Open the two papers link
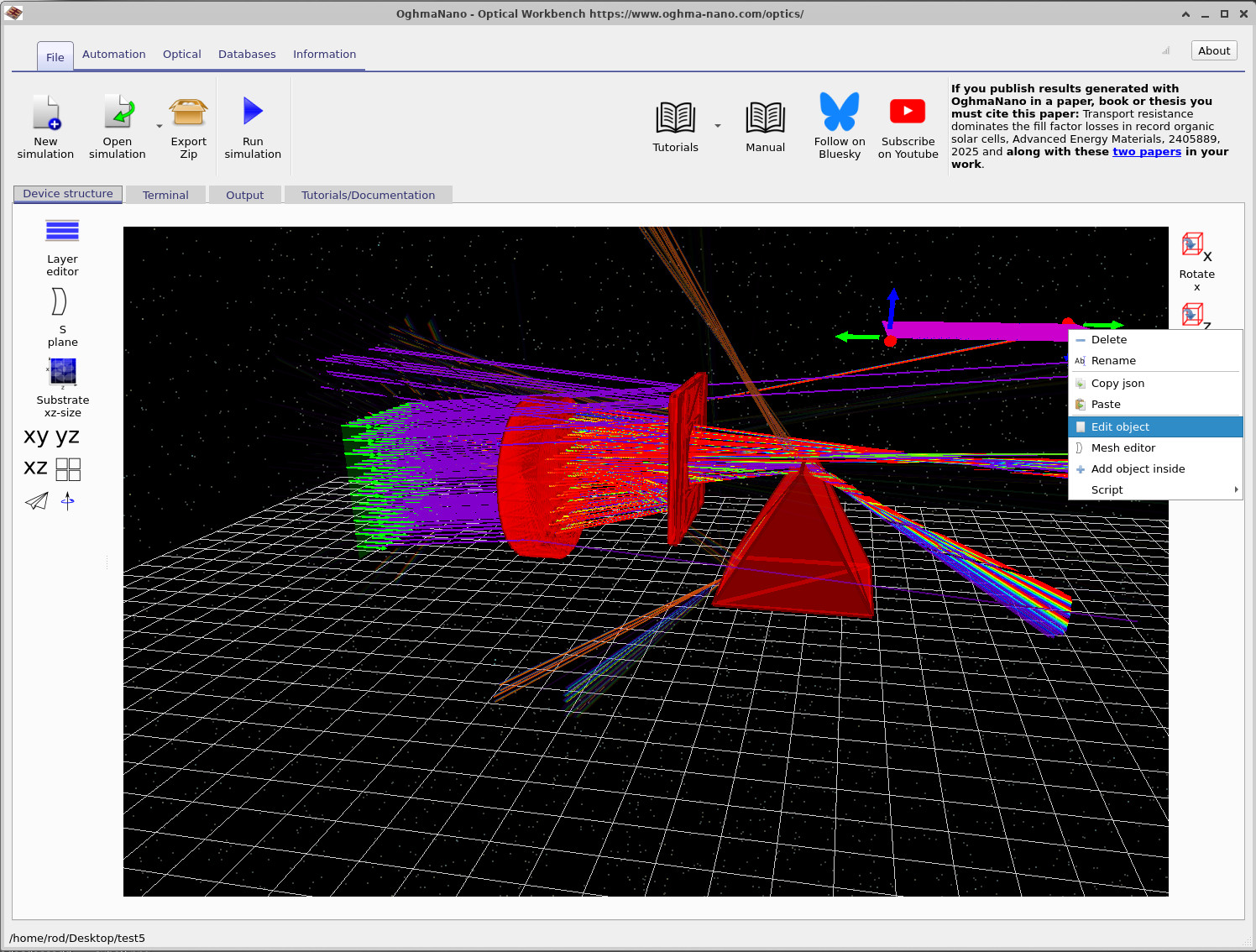Screen dimensions: 1256x952 pos(1147,151)
